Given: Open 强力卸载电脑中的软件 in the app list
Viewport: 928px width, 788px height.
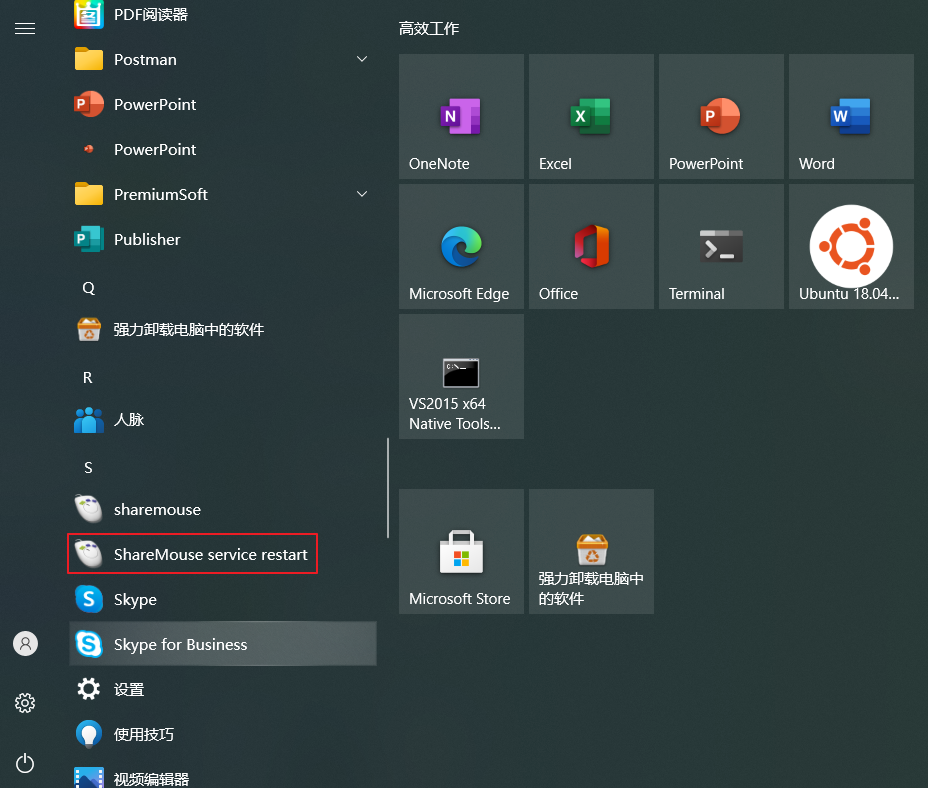Looking at the screenshot, I should [223, 329].
